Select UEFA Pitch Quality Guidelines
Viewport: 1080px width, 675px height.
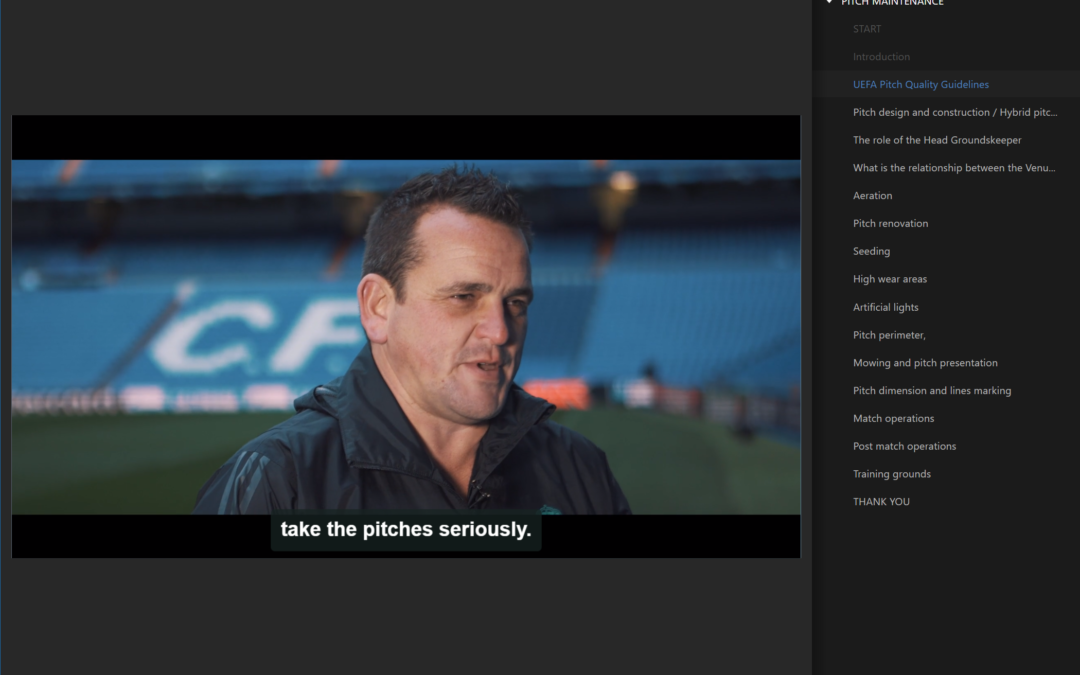point(920,85)
